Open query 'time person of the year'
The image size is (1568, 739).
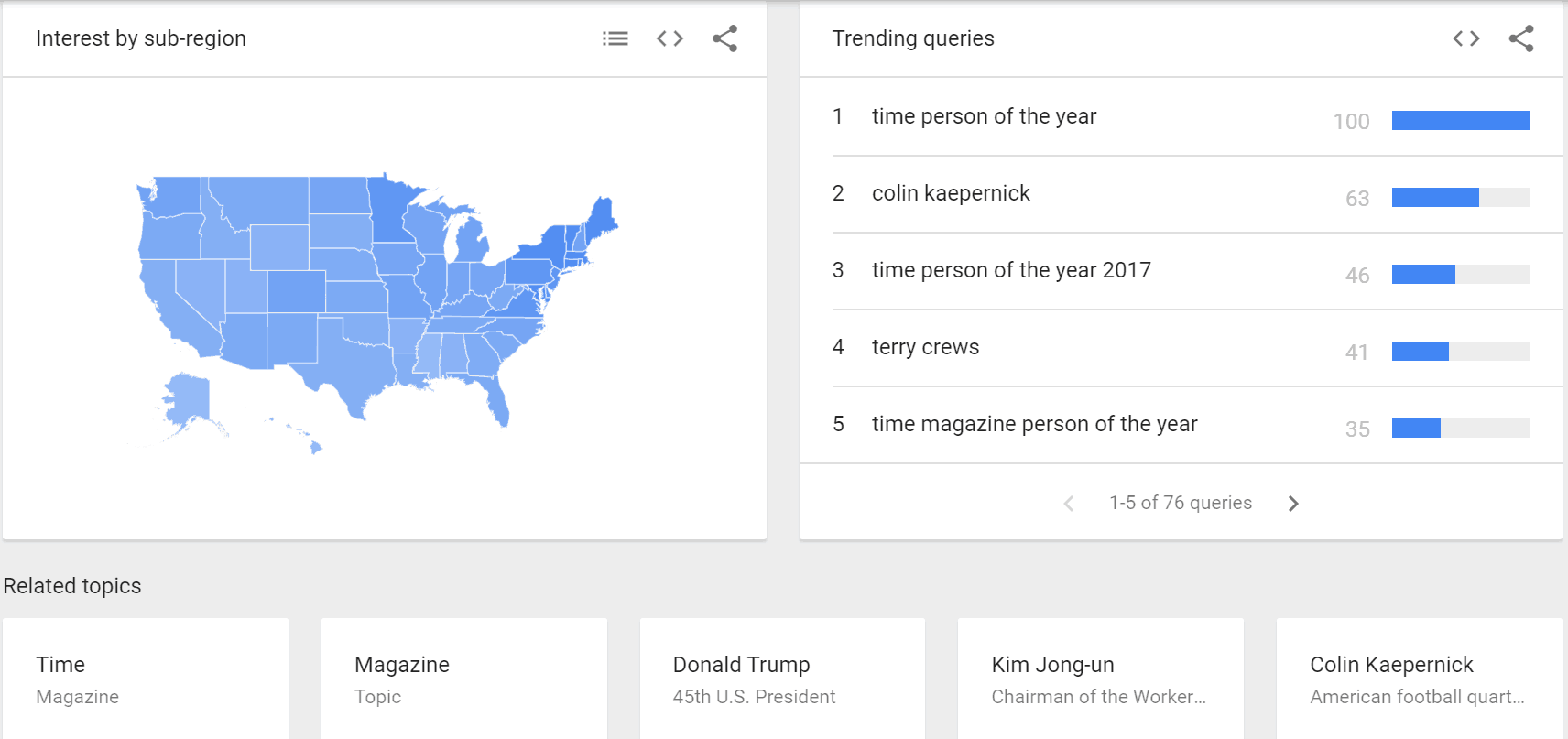[1181, 117]
